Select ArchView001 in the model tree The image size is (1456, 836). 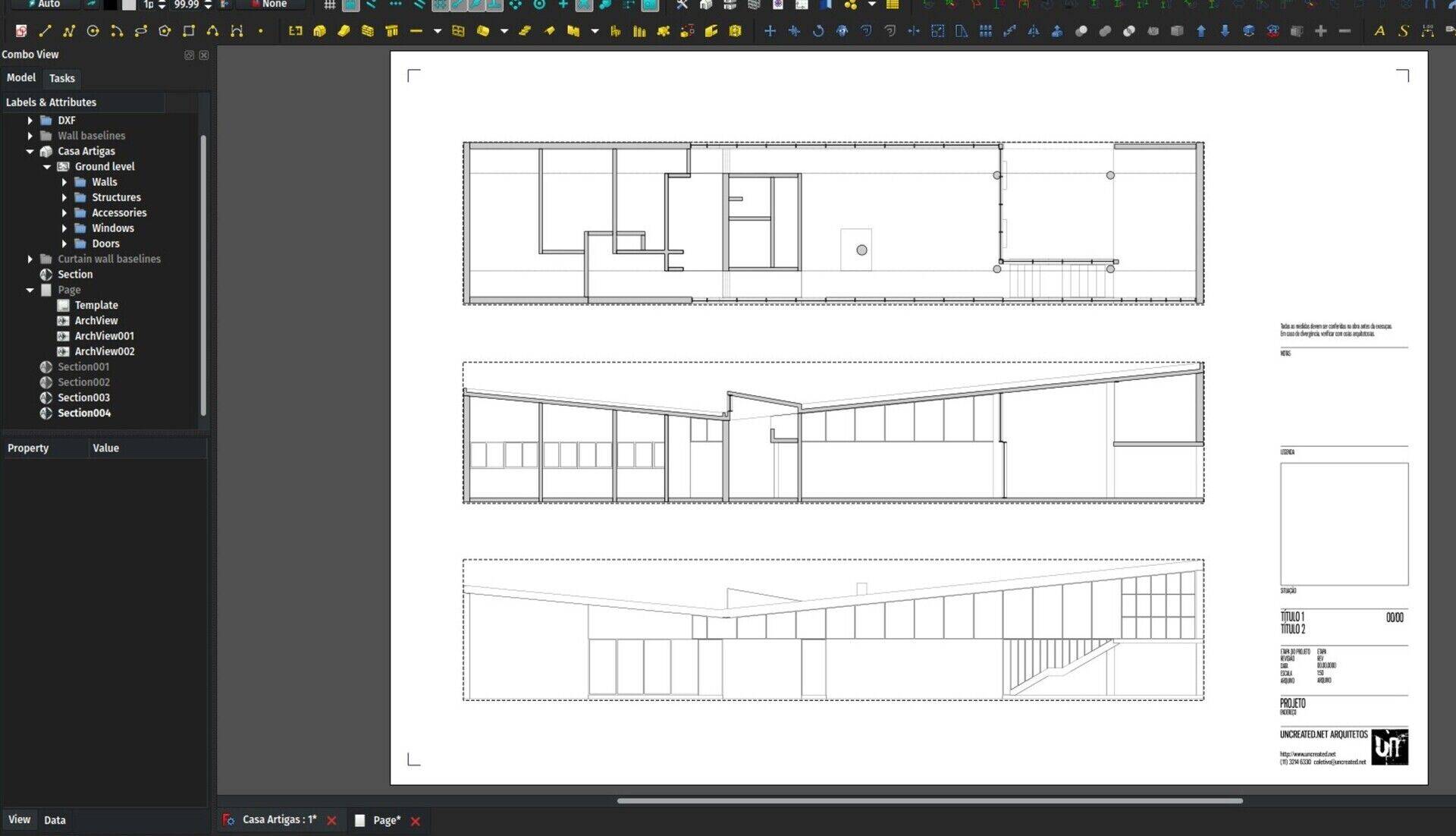click(x=104, y=336)
